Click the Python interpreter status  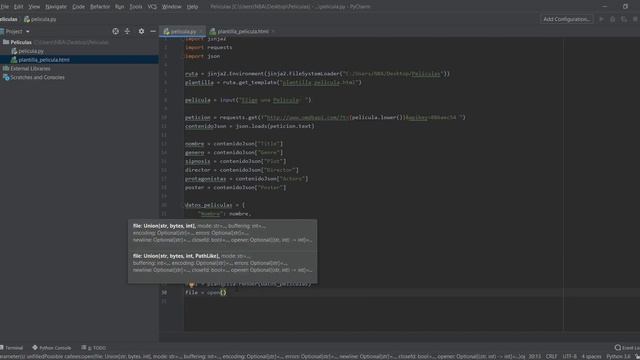[618, 356]
